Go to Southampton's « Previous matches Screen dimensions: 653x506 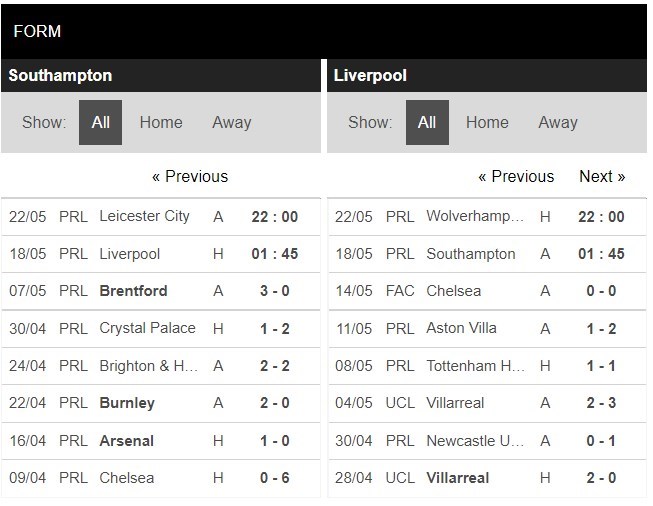tap(190, 176)
